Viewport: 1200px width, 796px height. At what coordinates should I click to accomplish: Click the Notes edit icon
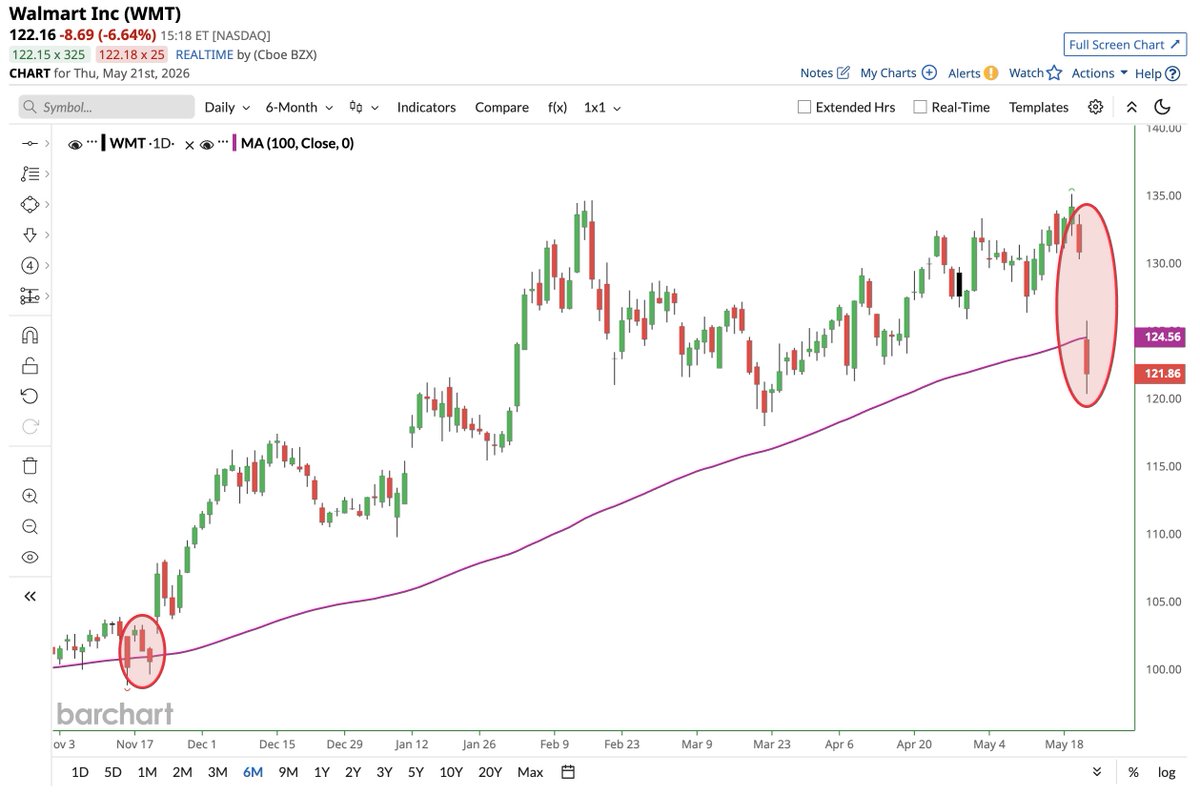pyautogui.click(x=842, y=73)
